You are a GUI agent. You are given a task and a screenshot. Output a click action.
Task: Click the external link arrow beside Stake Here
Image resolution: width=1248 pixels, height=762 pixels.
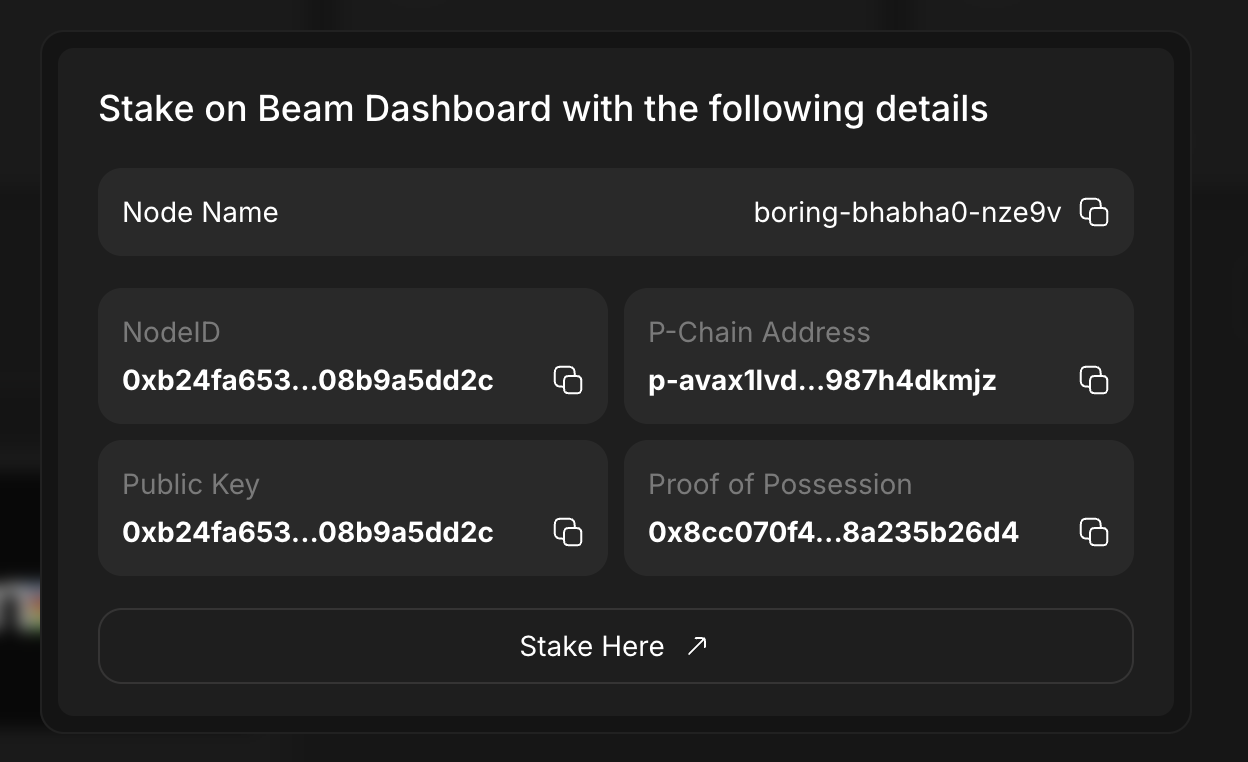[697, 645]
